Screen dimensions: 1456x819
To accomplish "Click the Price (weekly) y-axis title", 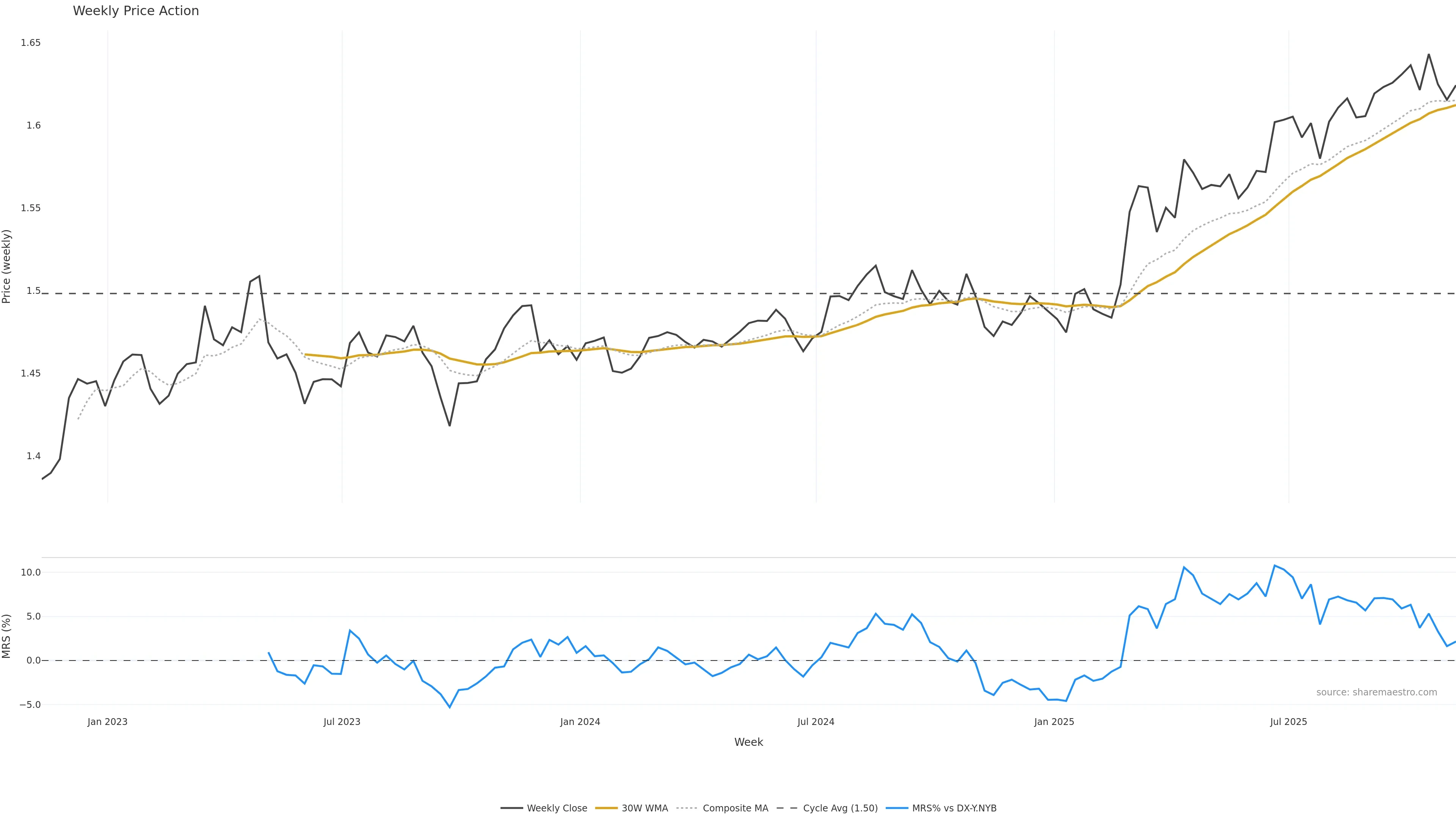I will (7, 266).
